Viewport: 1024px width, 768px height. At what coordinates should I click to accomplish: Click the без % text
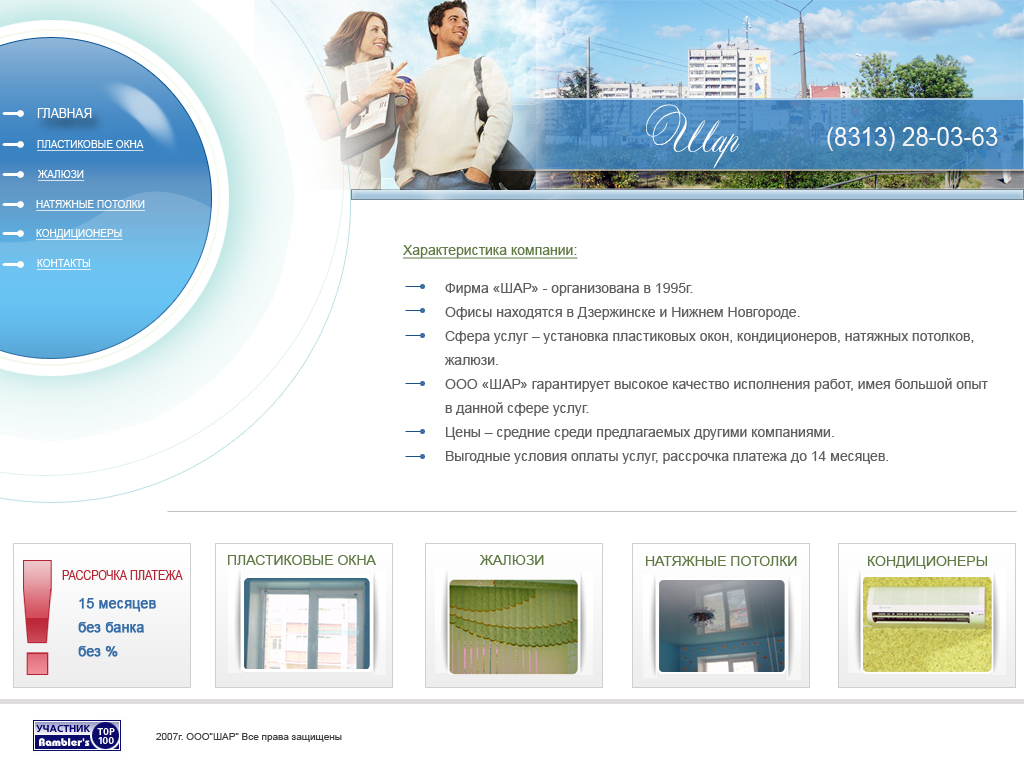pos(98,652)
